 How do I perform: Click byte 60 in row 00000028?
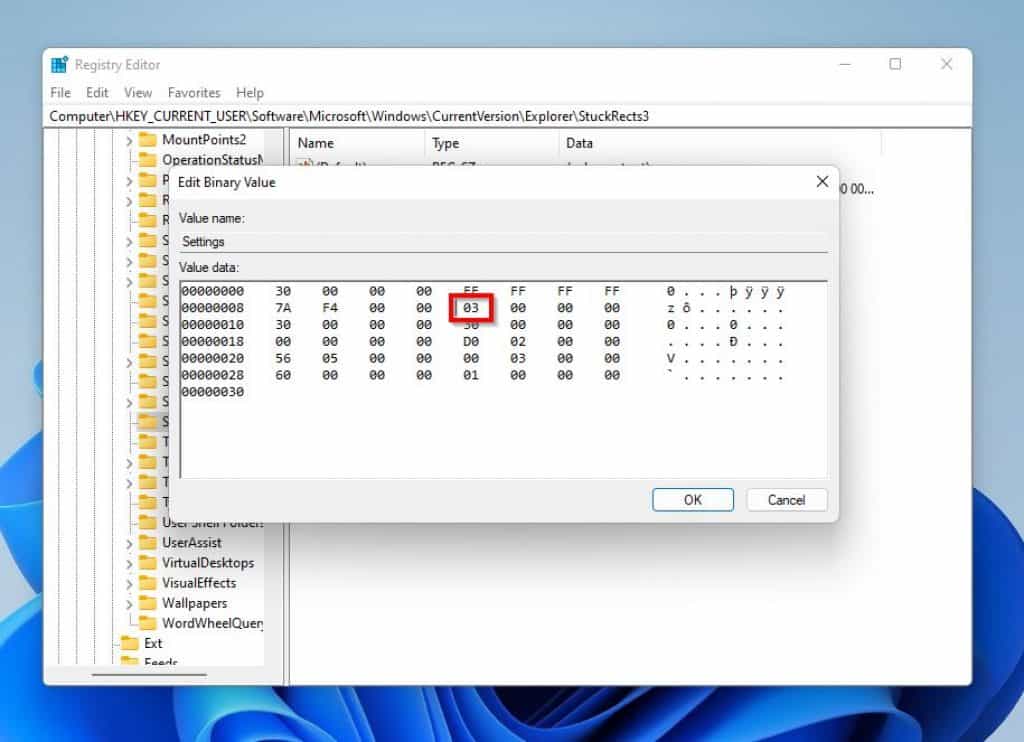point(283,376)
